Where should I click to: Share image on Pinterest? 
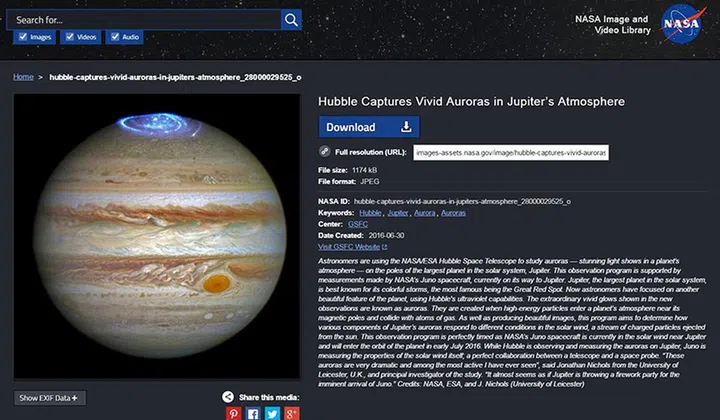click(233, 413)
